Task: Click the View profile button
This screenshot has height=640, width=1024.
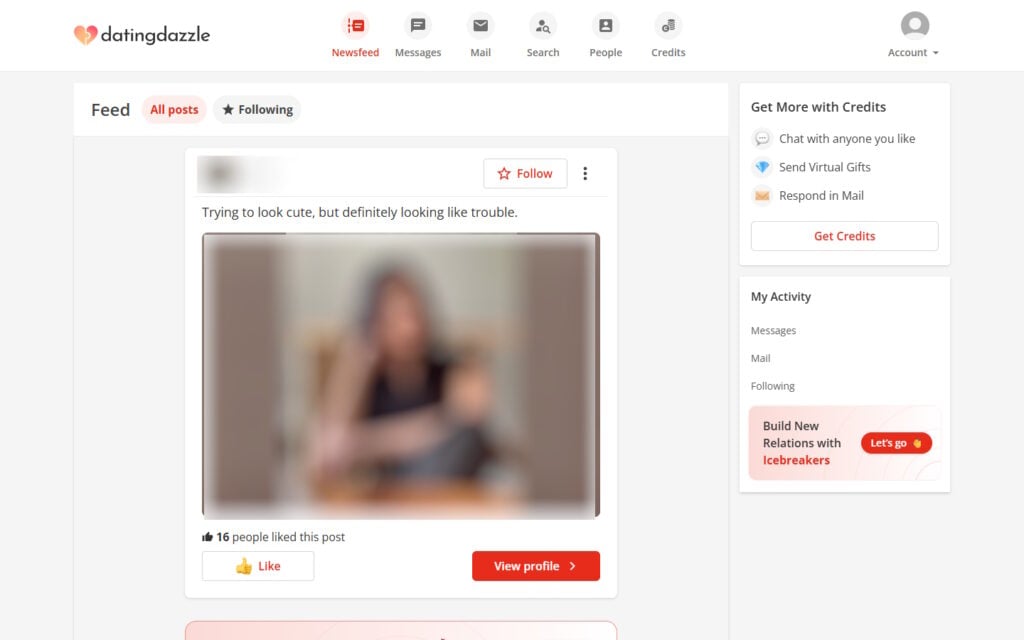Action: (536, 566)
